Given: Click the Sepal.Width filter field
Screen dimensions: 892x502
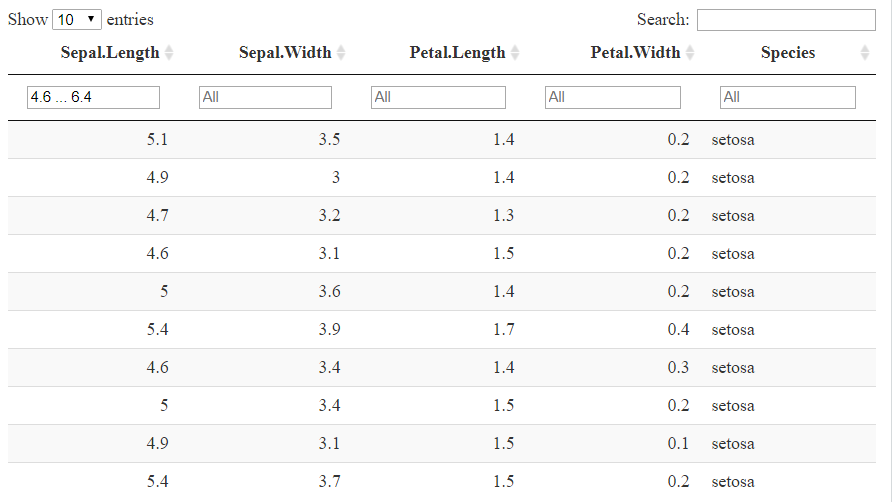Looking at the screenshot, I should (x=265, y=97).
